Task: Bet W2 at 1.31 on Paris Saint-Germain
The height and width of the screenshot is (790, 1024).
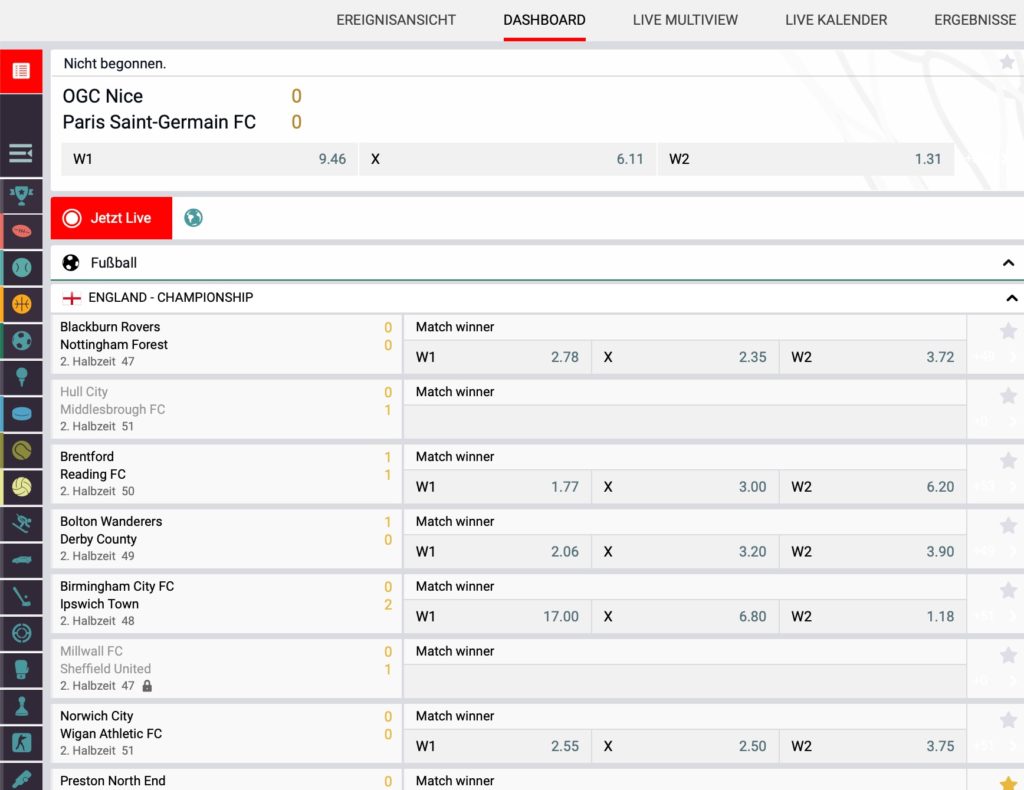Action: point(805,159)
